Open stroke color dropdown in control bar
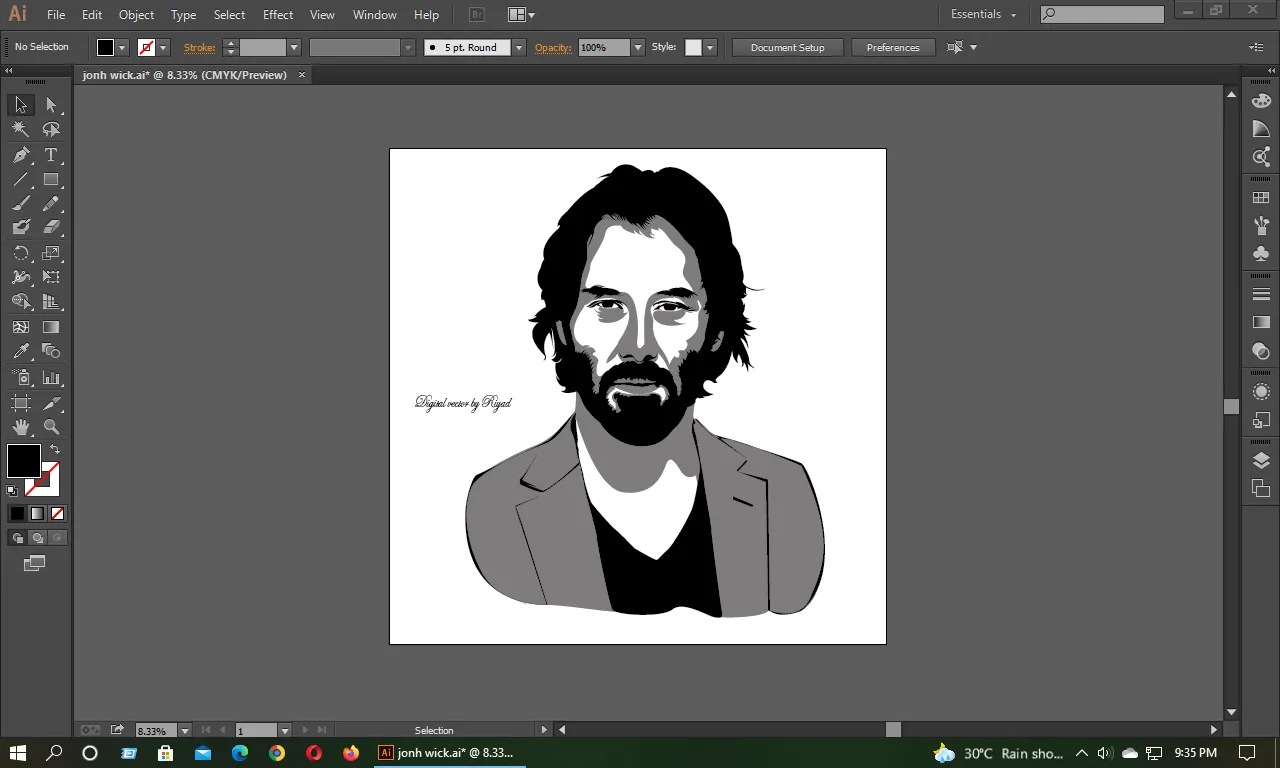 [163, 47]
